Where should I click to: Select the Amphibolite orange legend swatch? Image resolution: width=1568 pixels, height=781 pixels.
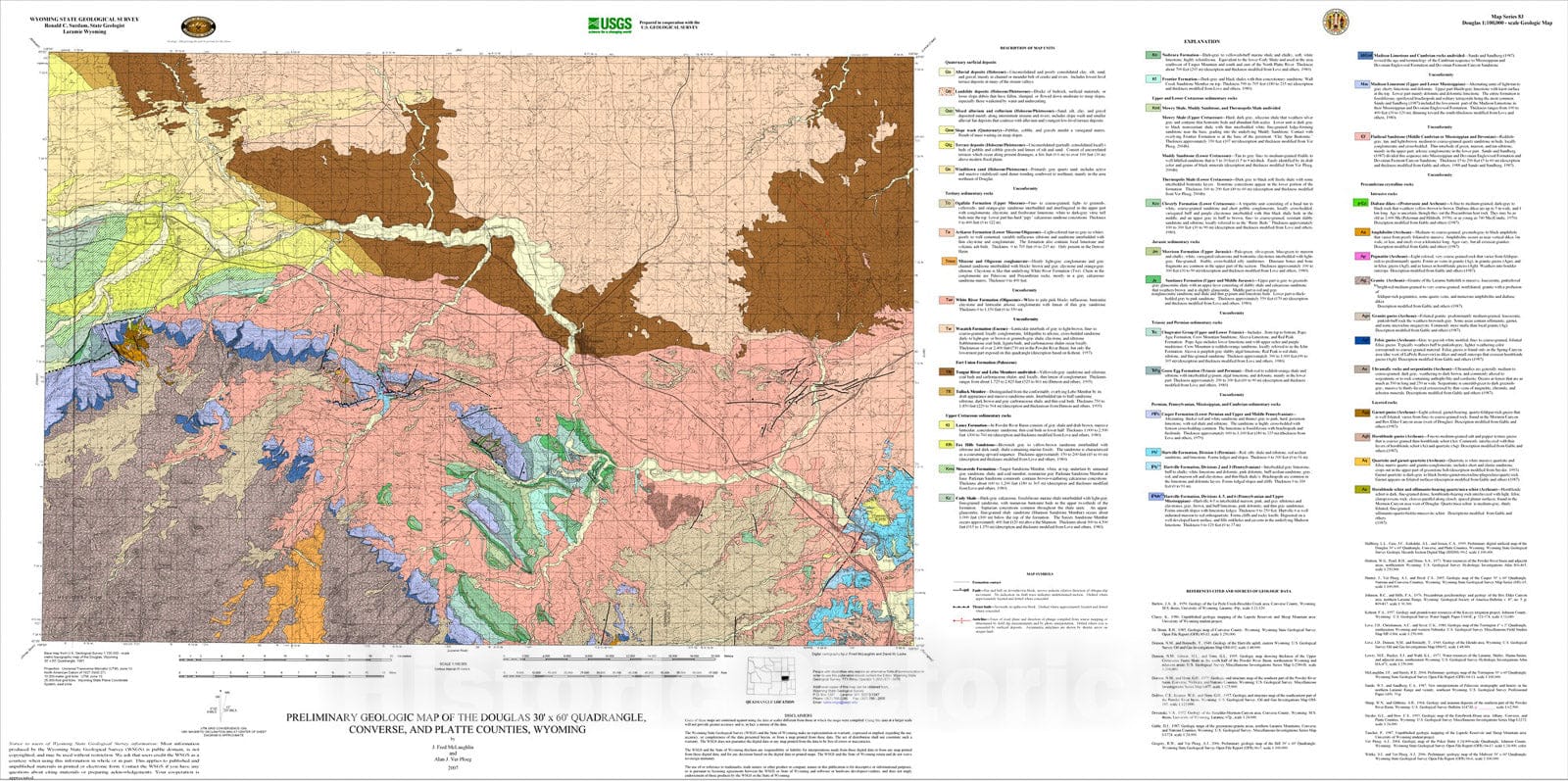[x=1363, y=231]
